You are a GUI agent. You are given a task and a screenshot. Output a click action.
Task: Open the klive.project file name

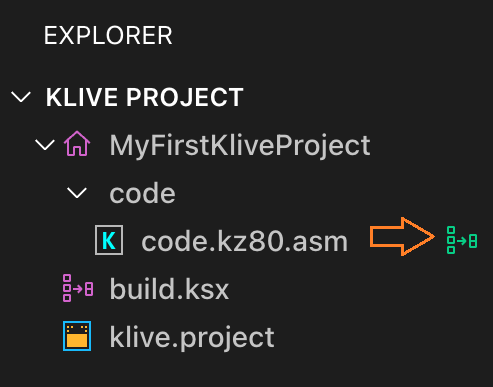point(192,338)
